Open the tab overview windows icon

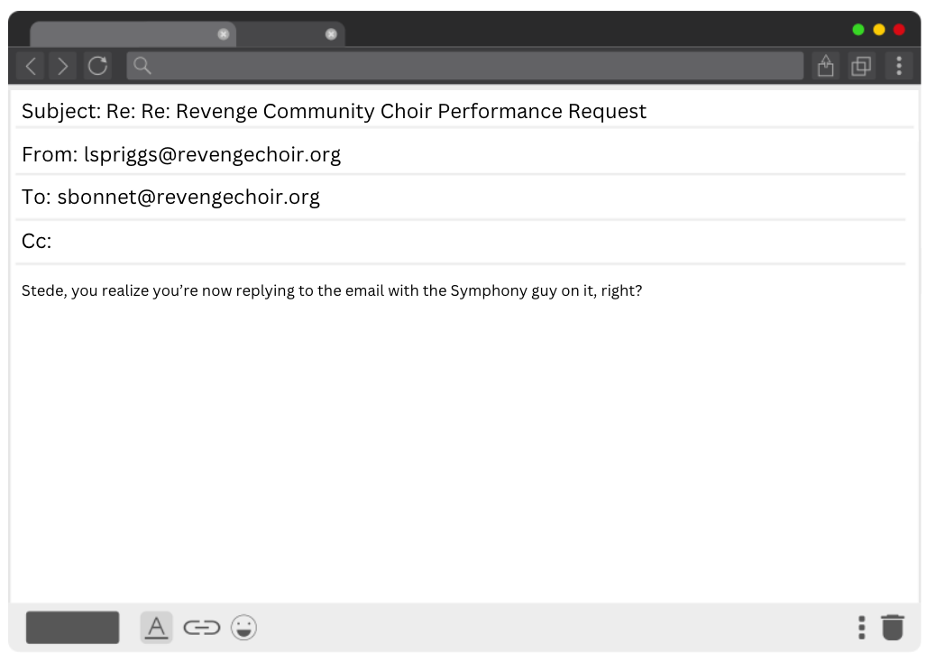pyautogui.click(x=860, y=66)
